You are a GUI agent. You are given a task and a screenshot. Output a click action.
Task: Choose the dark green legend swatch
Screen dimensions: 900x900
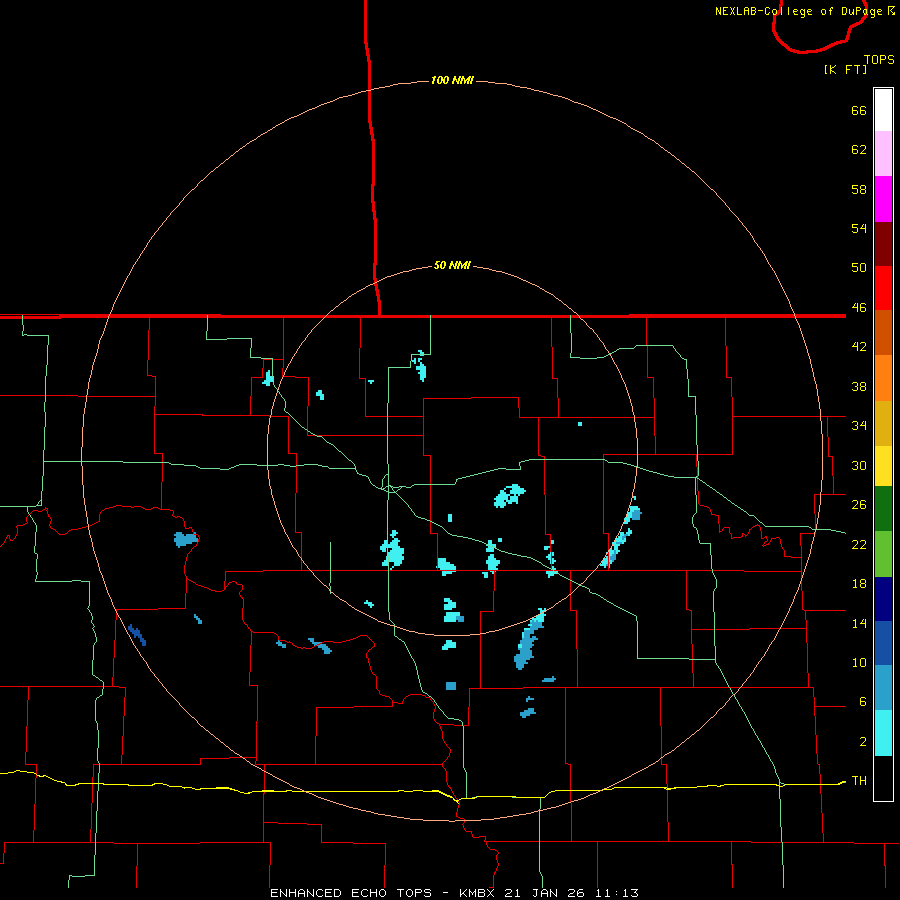[x=883, y=509]
